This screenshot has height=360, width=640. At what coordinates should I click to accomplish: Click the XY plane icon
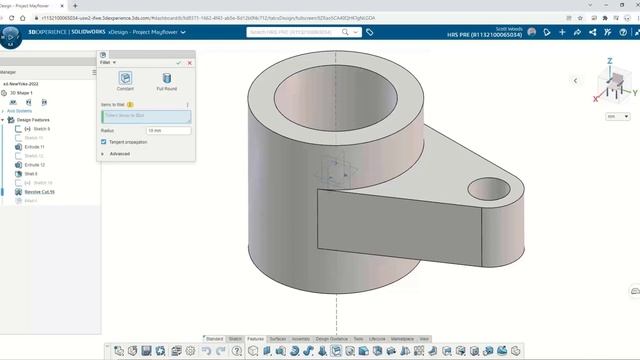(13, 102)
